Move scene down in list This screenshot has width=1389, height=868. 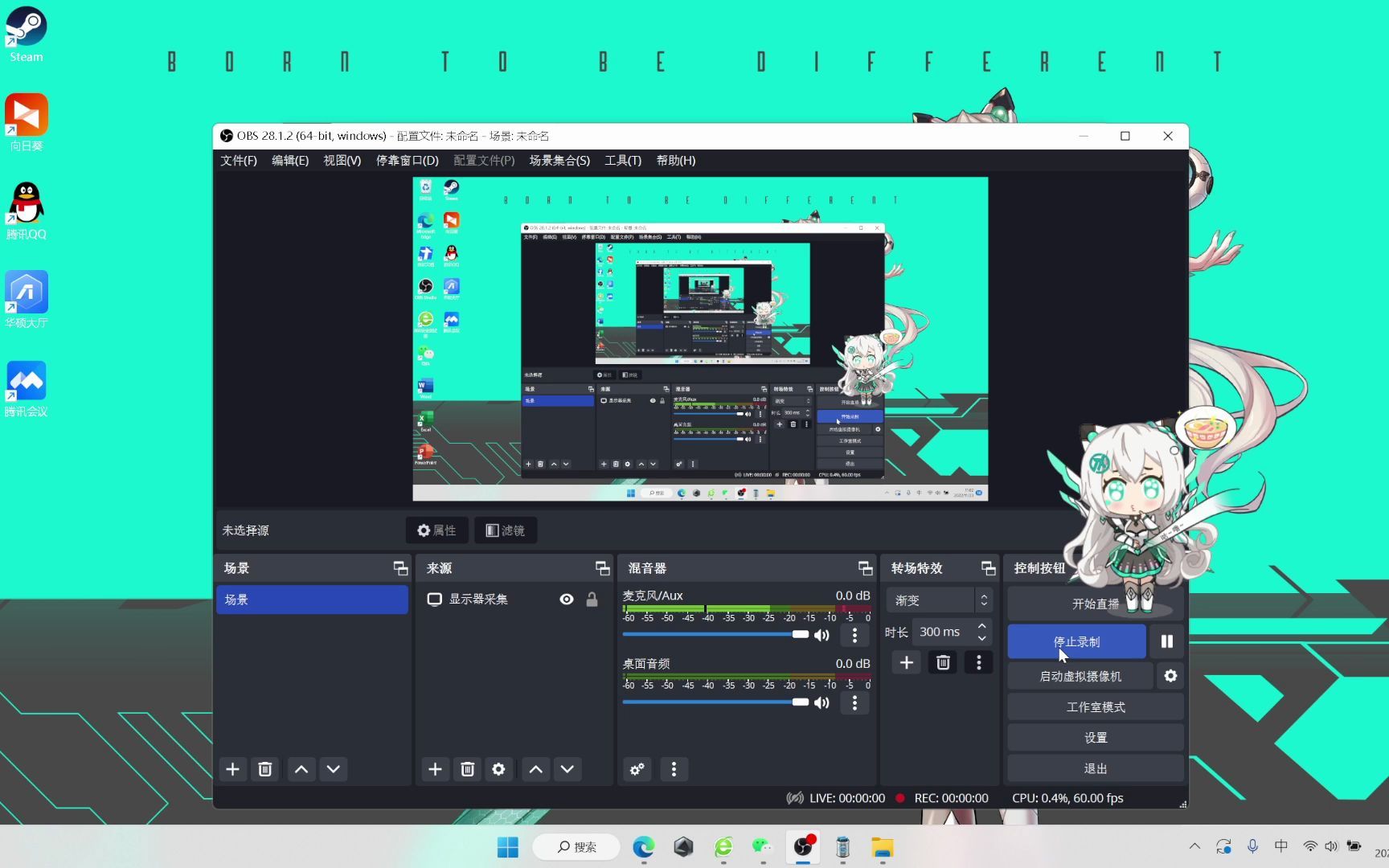click(x=334, y=769)
